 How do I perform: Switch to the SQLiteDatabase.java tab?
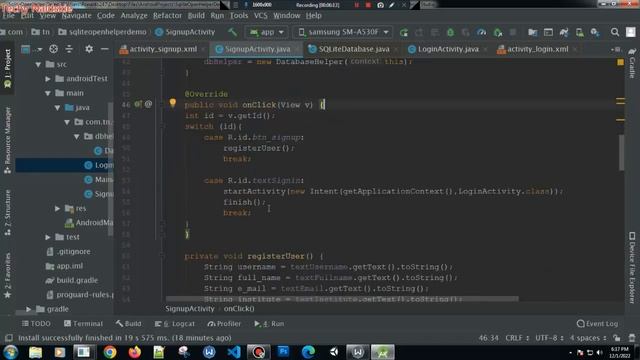pyautogui.click(x=353, y=49)
